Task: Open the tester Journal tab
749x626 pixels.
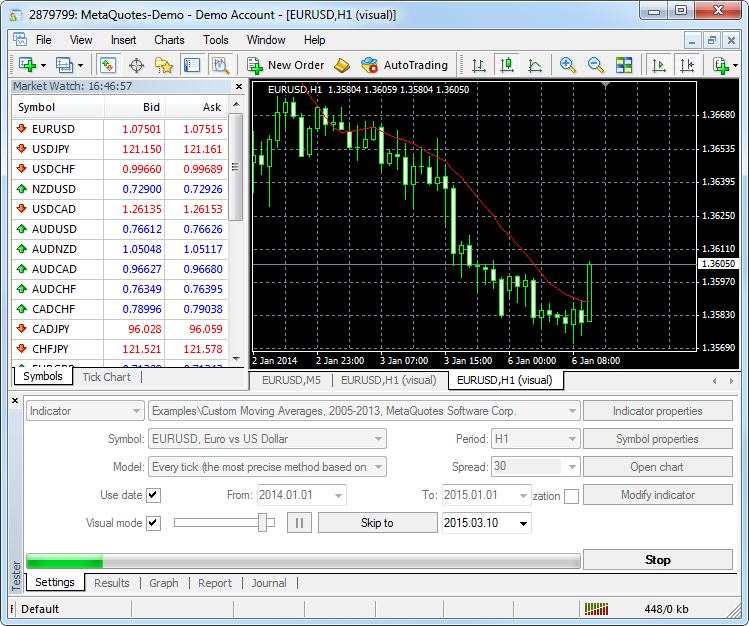Action: pos(269,583)
